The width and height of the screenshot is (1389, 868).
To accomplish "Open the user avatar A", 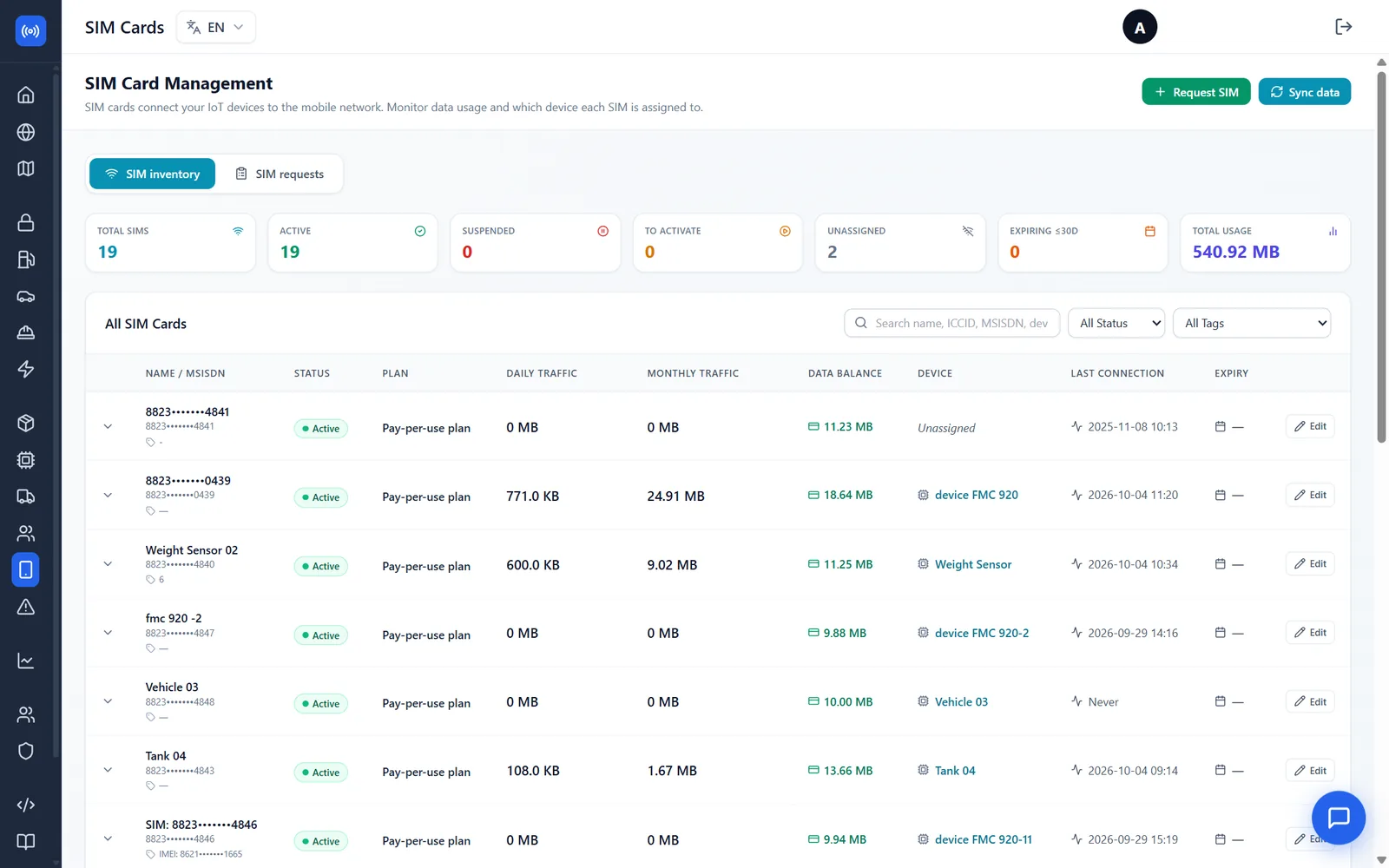I will pyautogui.click(x=1140, y=28).
